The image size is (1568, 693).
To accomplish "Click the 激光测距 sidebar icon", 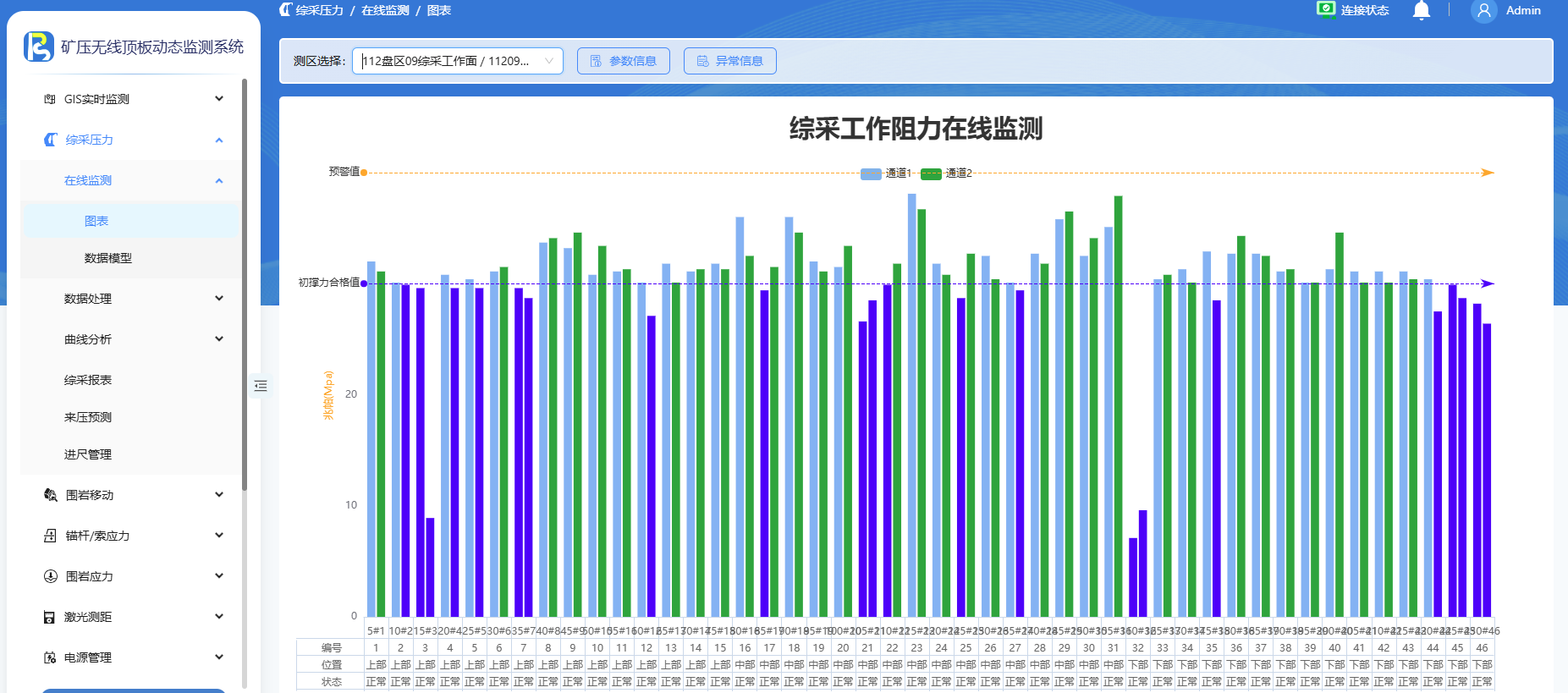I will (50, 617).
